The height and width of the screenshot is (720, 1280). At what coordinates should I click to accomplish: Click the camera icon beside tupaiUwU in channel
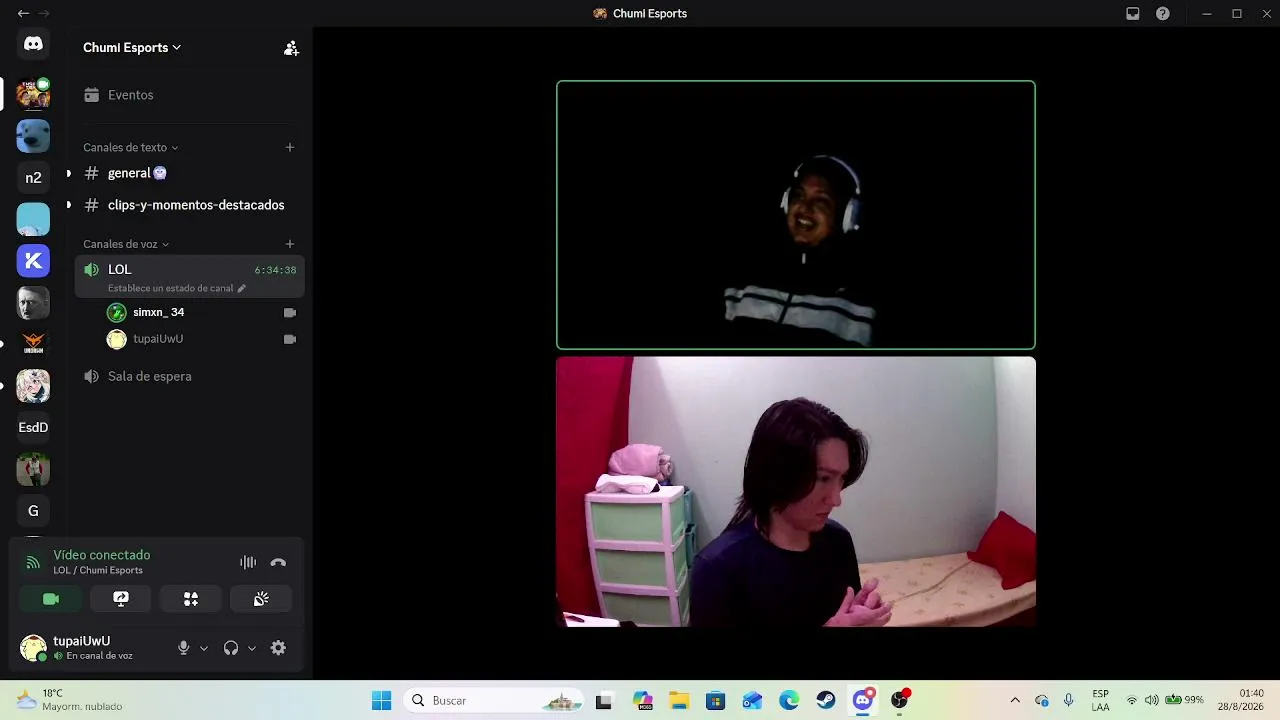pos(290,339)
